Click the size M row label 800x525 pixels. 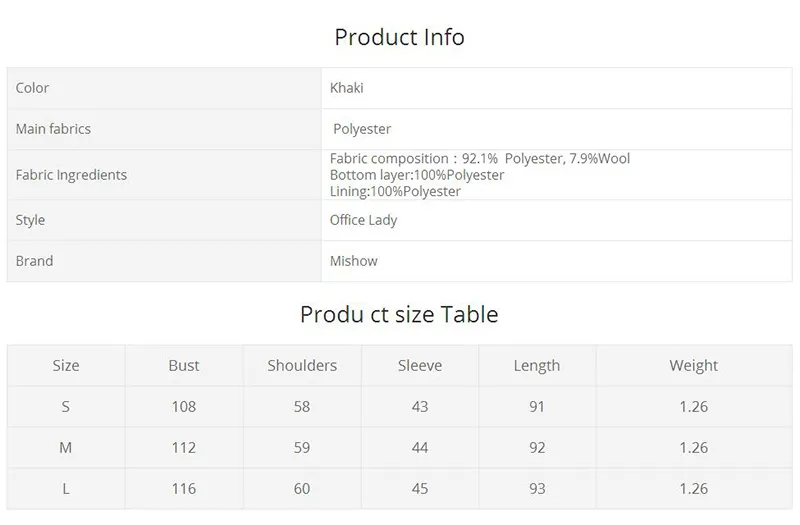pos(66,448)
